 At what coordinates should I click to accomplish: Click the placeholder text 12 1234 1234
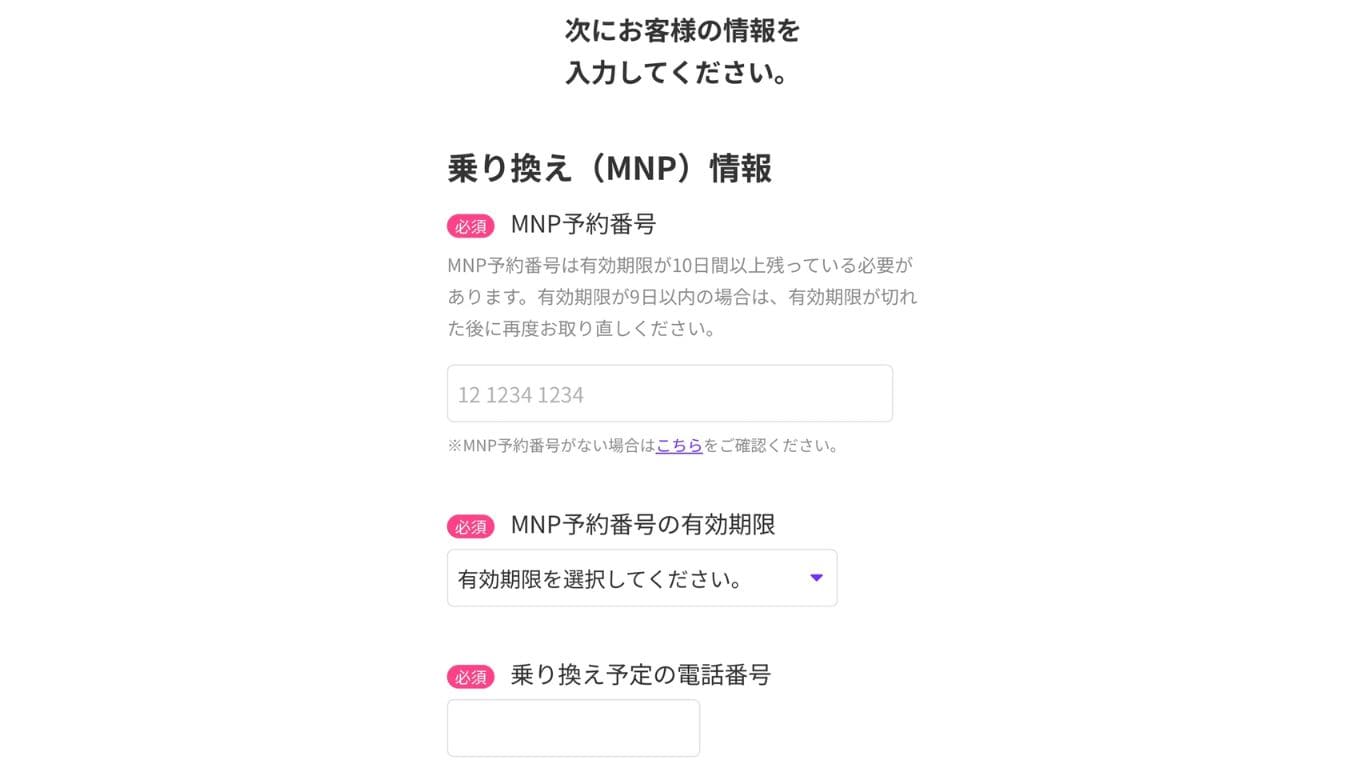point(520,394)
